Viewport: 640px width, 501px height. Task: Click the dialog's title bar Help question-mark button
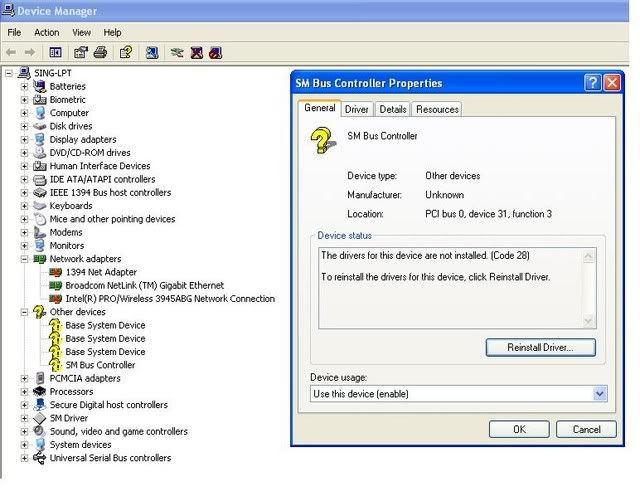point(592,83)
